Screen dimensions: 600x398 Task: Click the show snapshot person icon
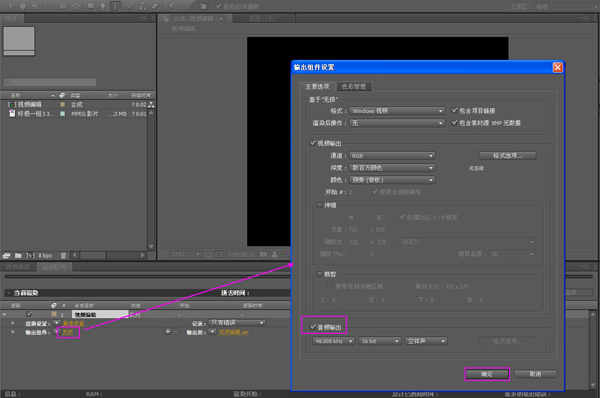tap(274, 254)
